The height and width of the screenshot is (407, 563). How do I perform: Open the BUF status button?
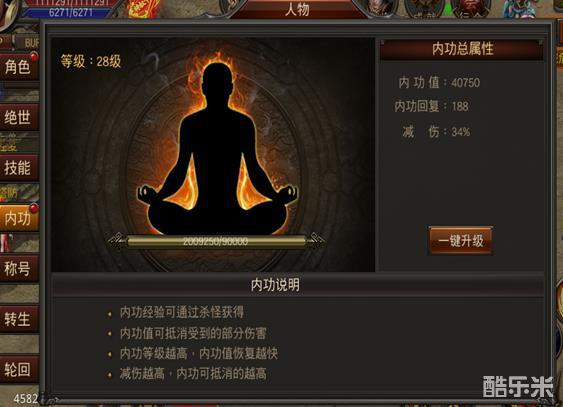[x=29, y=43]
